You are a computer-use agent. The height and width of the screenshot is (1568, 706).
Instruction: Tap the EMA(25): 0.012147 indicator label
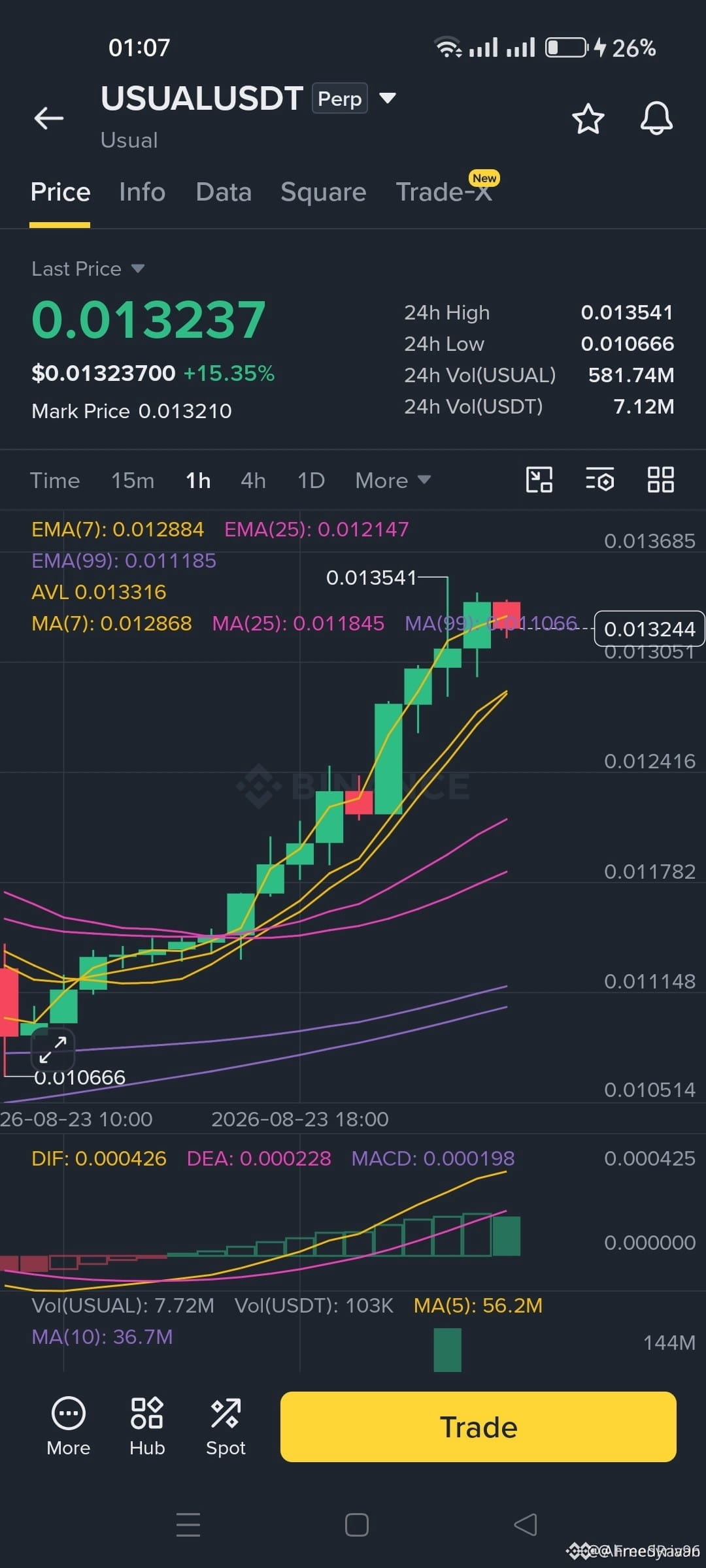click(x=316, y=529)
